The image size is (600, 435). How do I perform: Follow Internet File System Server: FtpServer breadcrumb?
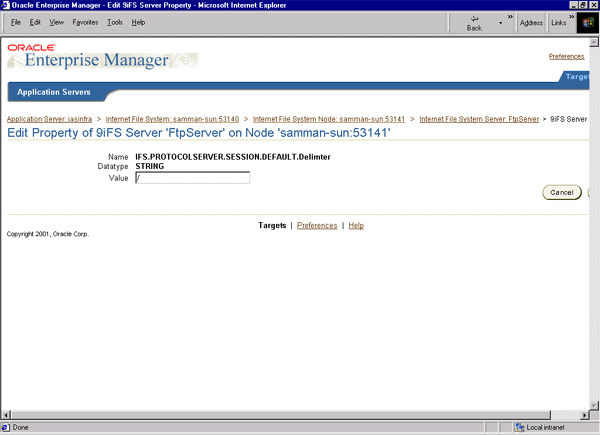click(479, 119)
